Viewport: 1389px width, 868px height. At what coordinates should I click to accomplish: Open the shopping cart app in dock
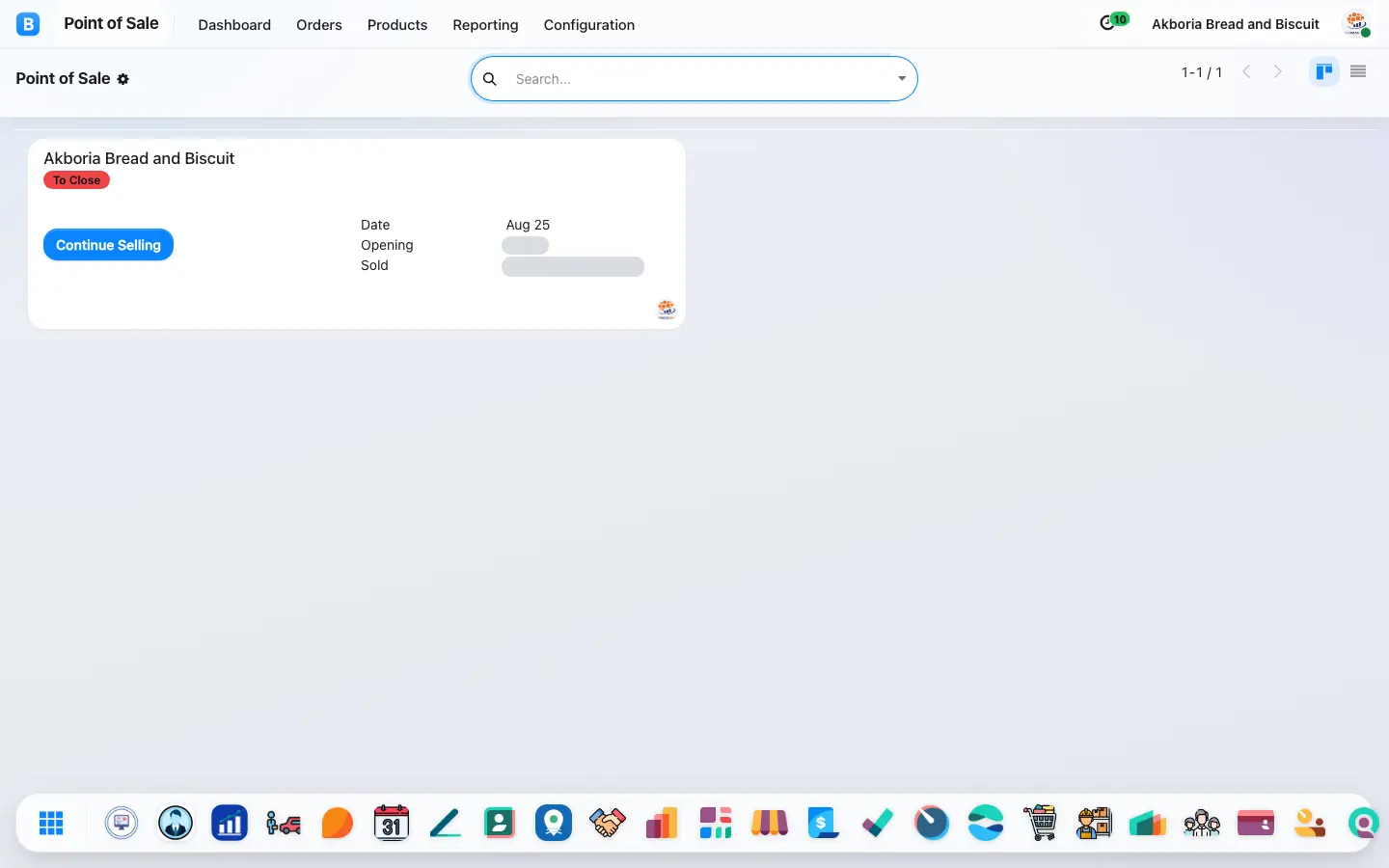click(x=1040, y=823)
